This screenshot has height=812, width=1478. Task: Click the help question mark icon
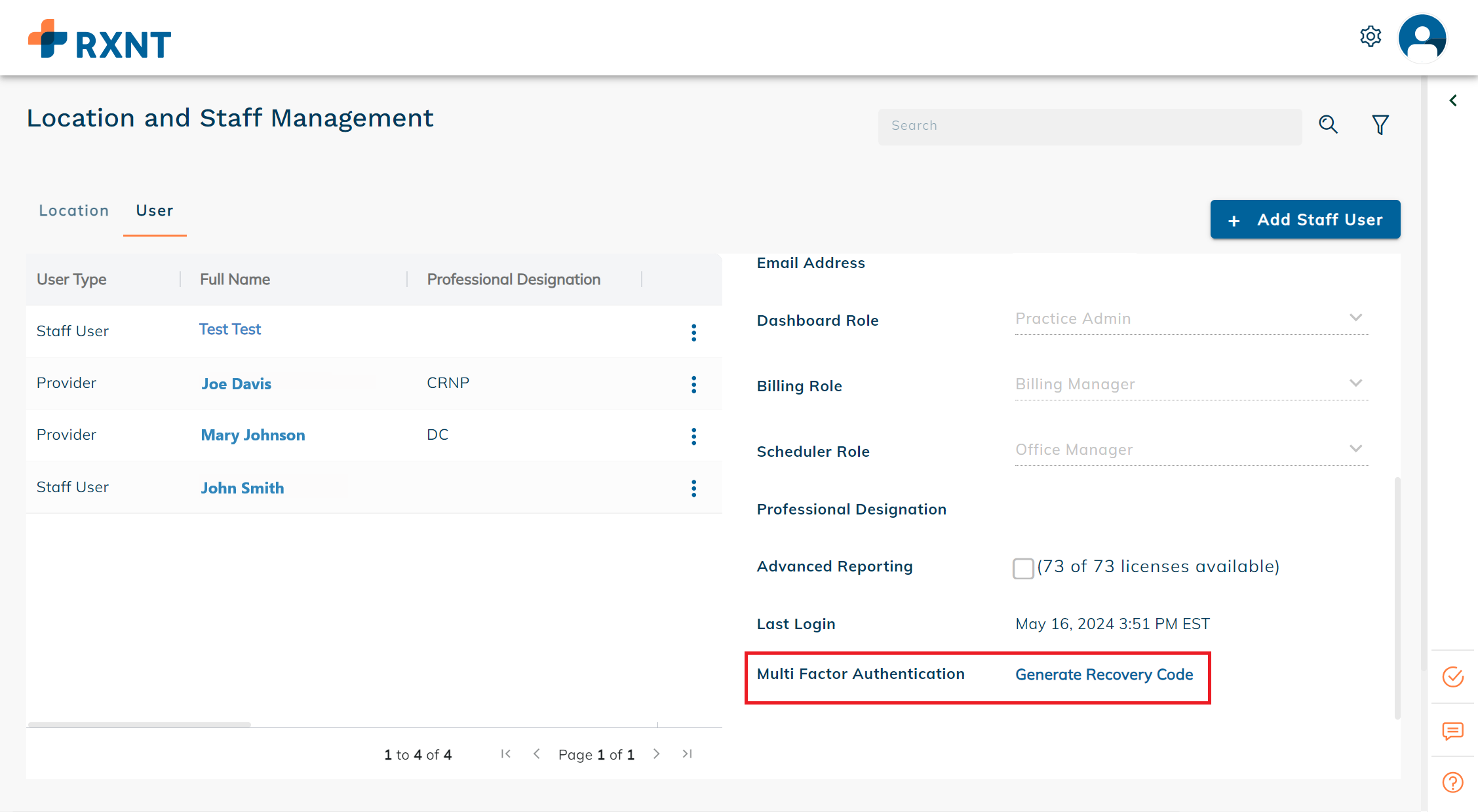pyautogui.click(x=1452, y=783)
